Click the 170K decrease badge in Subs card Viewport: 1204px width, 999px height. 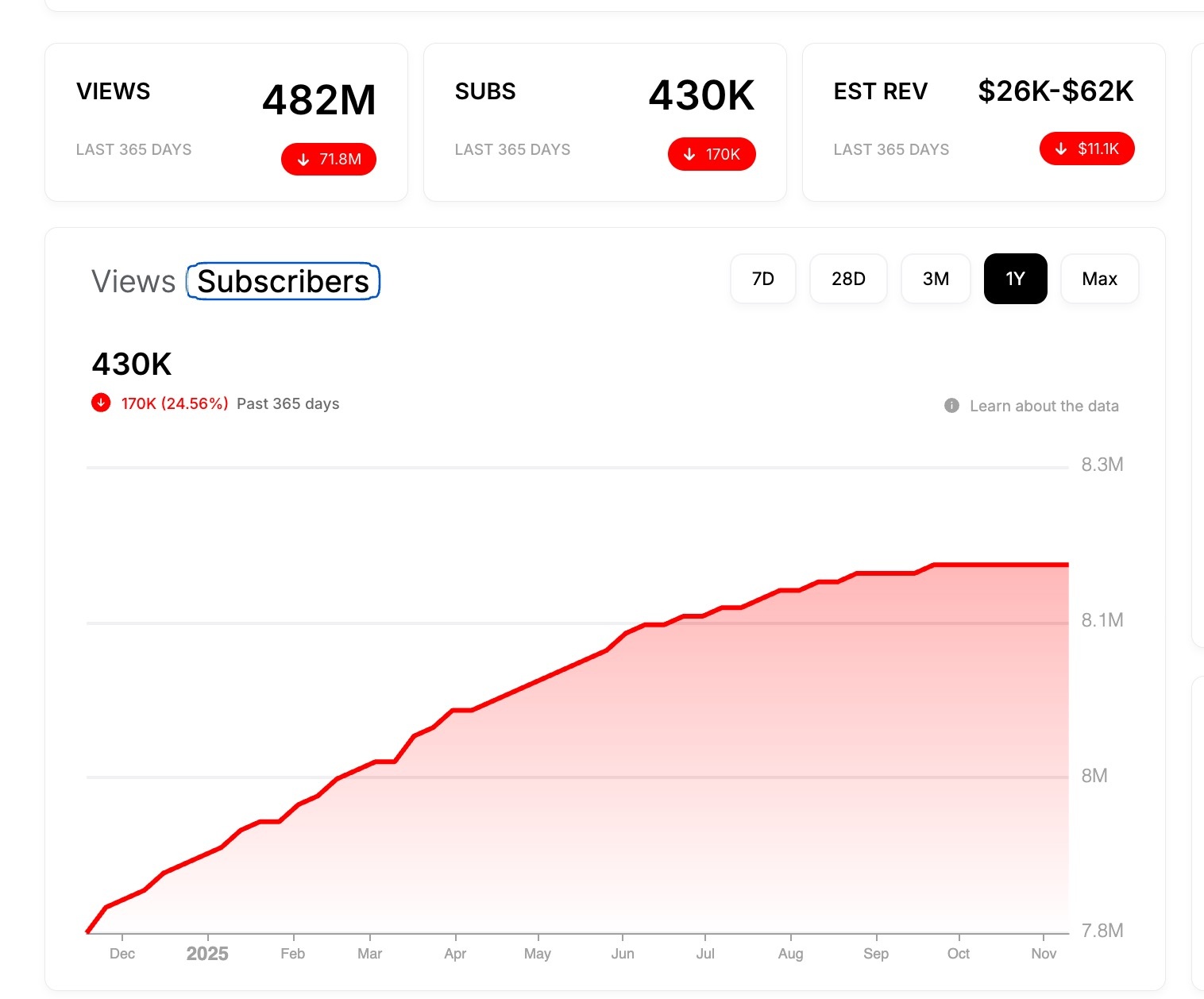click(x=712, y=154)
